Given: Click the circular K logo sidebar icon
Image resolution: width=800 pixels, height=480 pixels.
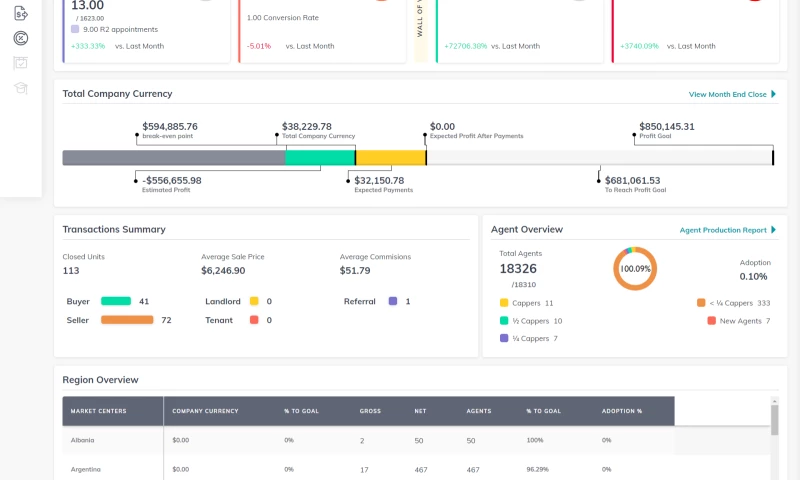Looking at the screenshot, I should [21, 39].
